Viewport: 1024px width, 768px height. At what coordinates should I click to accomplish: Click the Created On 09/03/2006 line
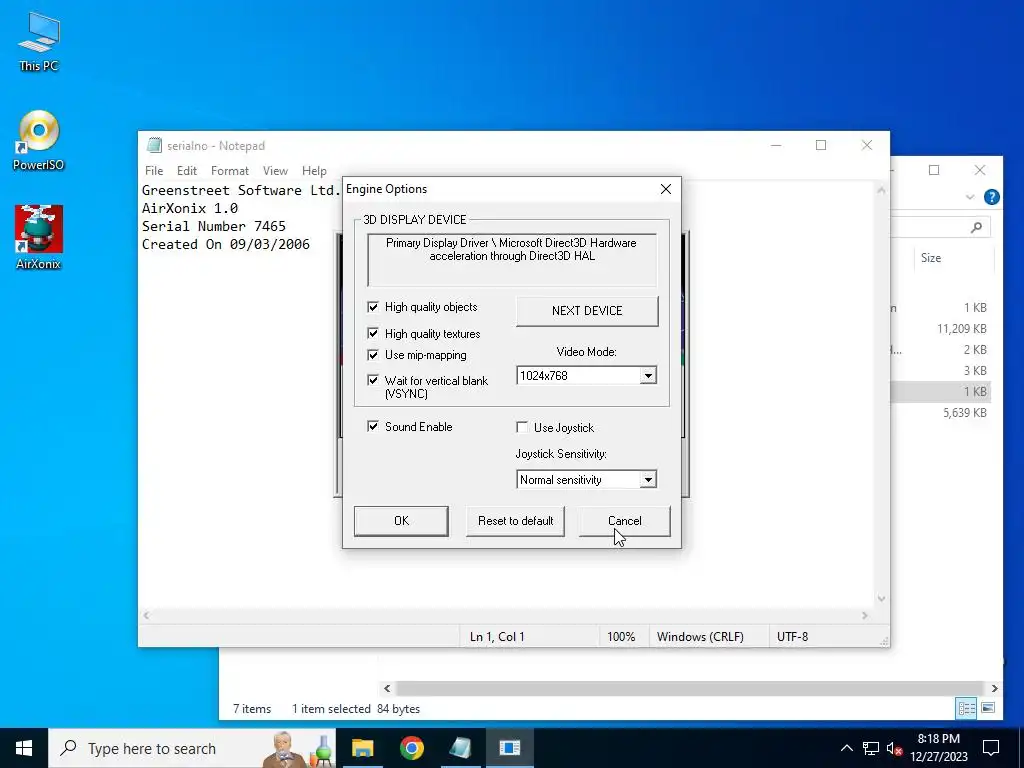(x=226, y=244)
